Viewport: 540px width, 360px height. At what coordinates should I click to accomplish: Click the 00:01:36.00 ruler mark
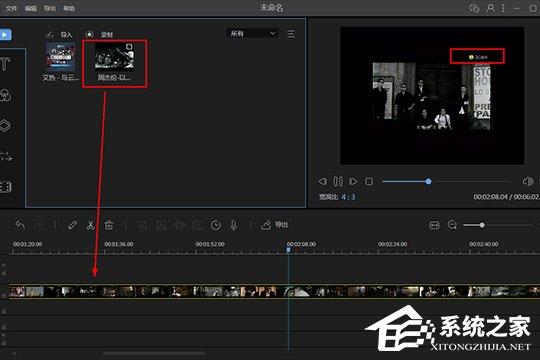(119, 244)
